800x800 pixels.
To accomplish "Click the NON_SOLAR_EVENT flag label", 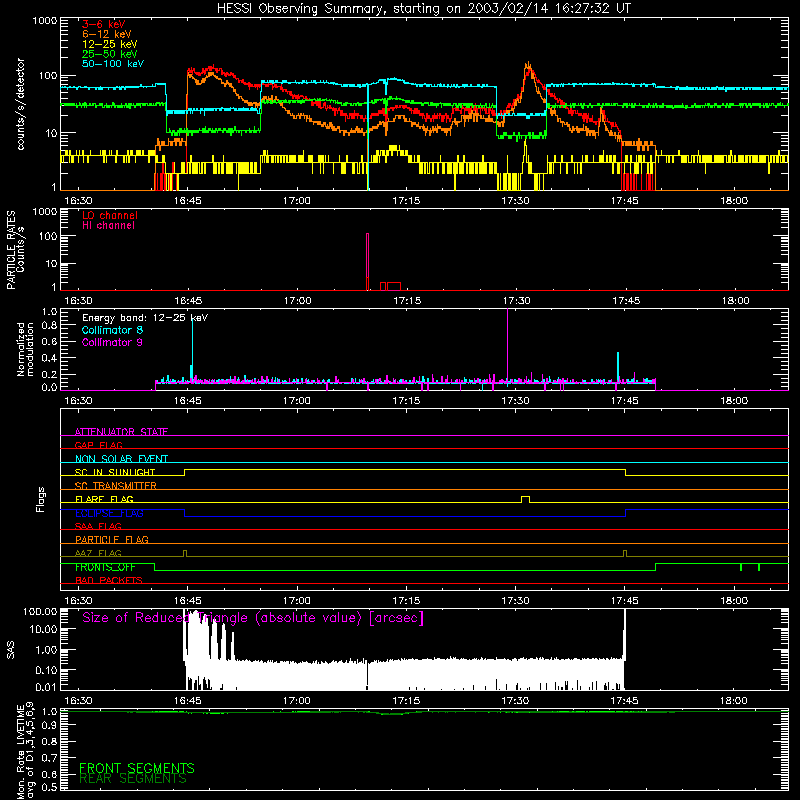I will coord(121,459).
